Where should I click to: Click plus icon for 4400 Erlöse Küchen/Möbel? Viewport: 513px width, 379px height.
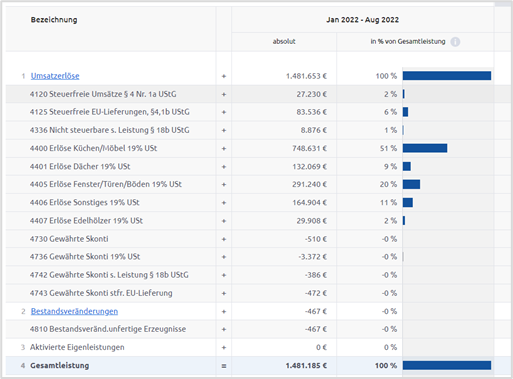pos(224,149)
